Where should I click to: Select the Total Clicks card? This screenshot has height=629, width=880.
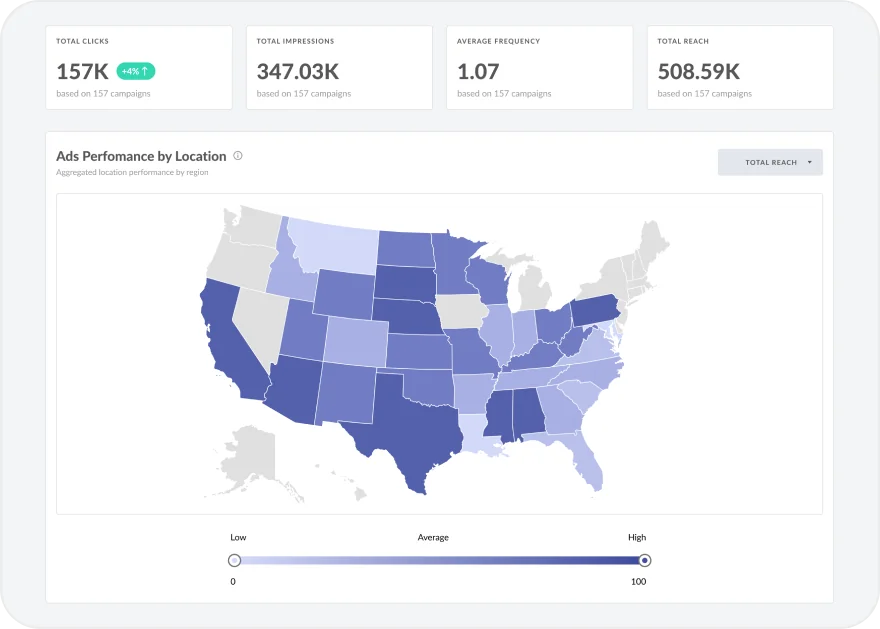pyautogui.click(x=139, y=68)
